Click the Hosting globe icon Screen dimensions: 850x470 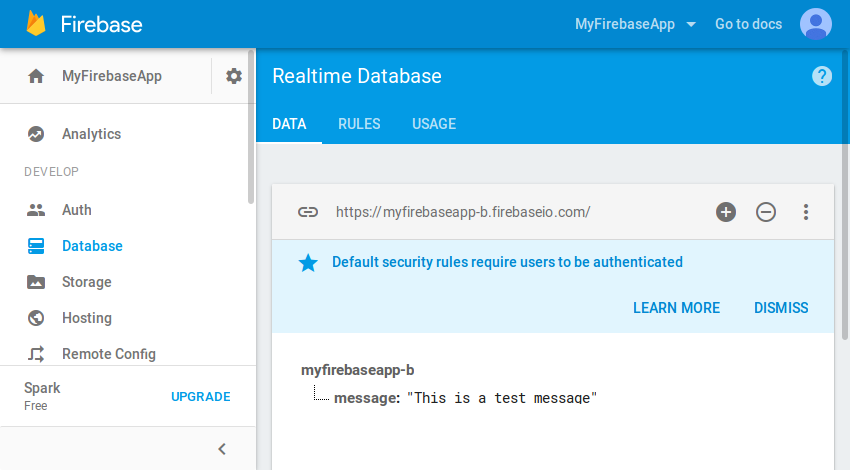(x=36, y=318)
